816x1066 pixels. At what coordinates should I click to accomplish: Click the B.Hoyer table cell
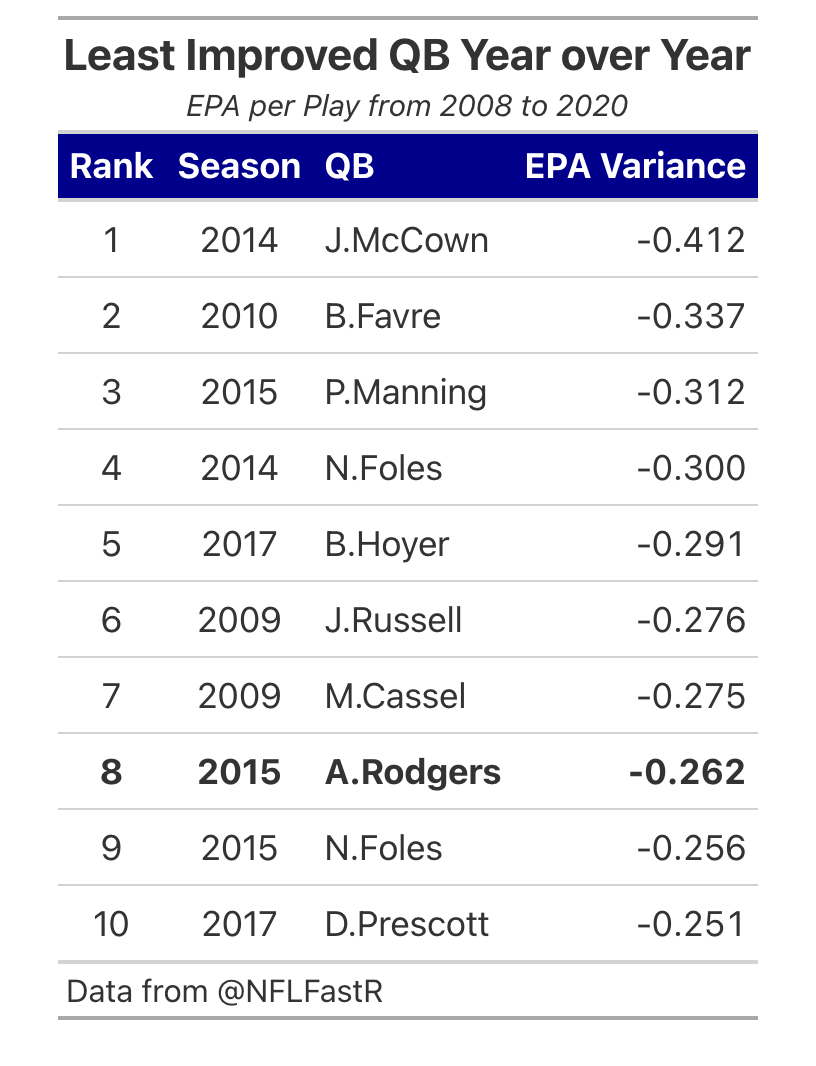[387, 545]
